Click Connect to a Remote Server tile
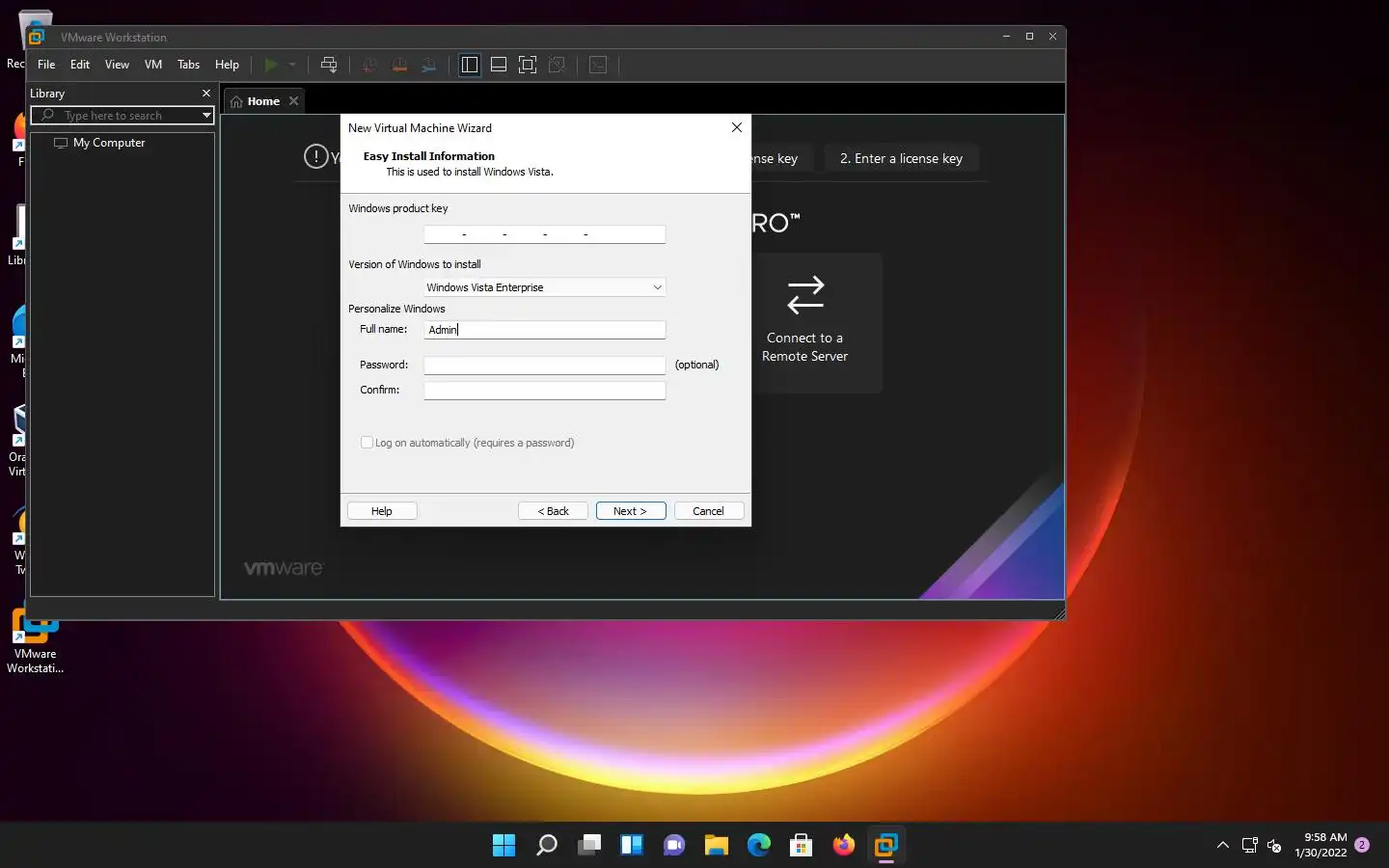The image size is (1389, 868). point(805,322)
